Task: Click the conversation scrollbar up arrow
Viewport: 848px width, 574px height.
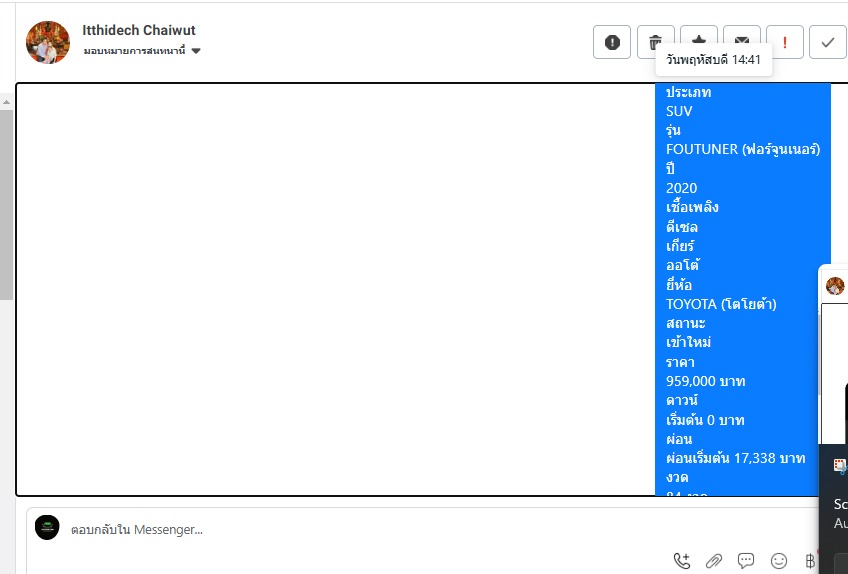Action: 6,102
